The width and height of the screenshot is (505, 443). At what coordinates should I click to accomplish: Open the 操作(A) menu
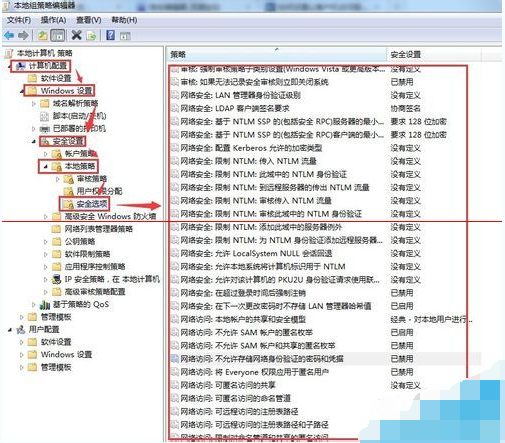53,20
